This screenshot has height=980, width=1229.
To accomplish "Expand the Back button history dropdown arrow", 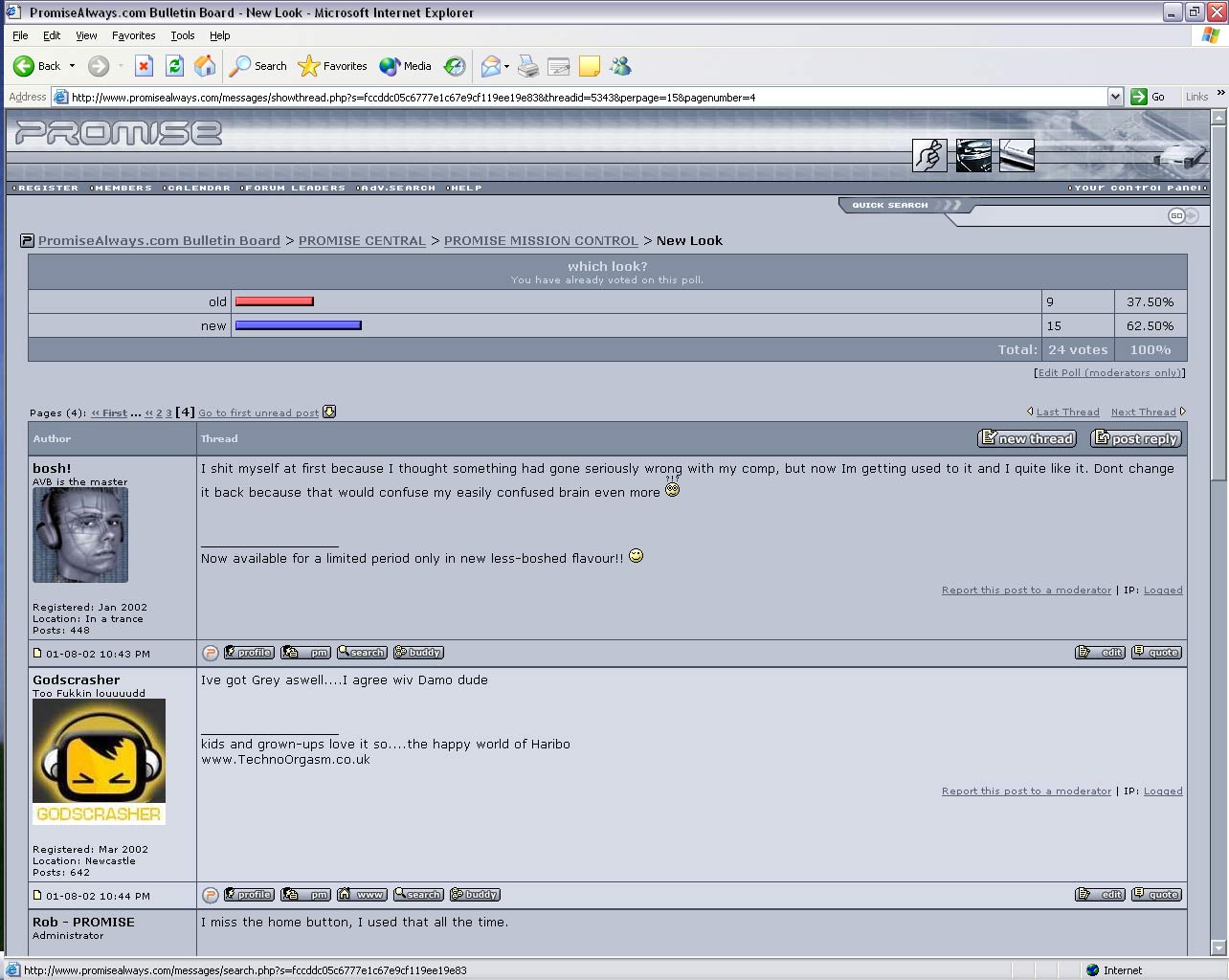I will coord(72,66).
